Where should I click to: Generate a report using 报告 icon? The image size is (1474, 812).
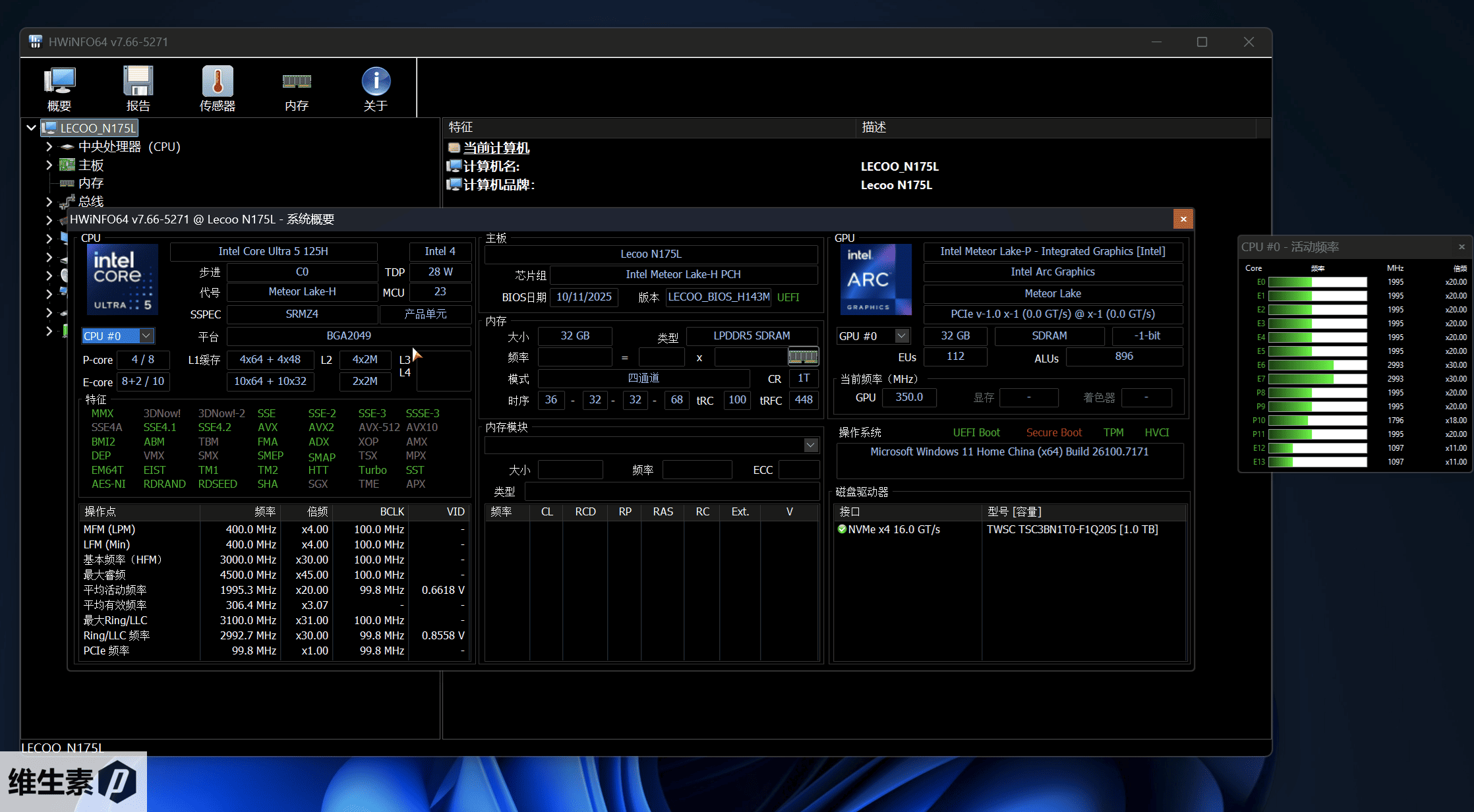tap(138, 88)
